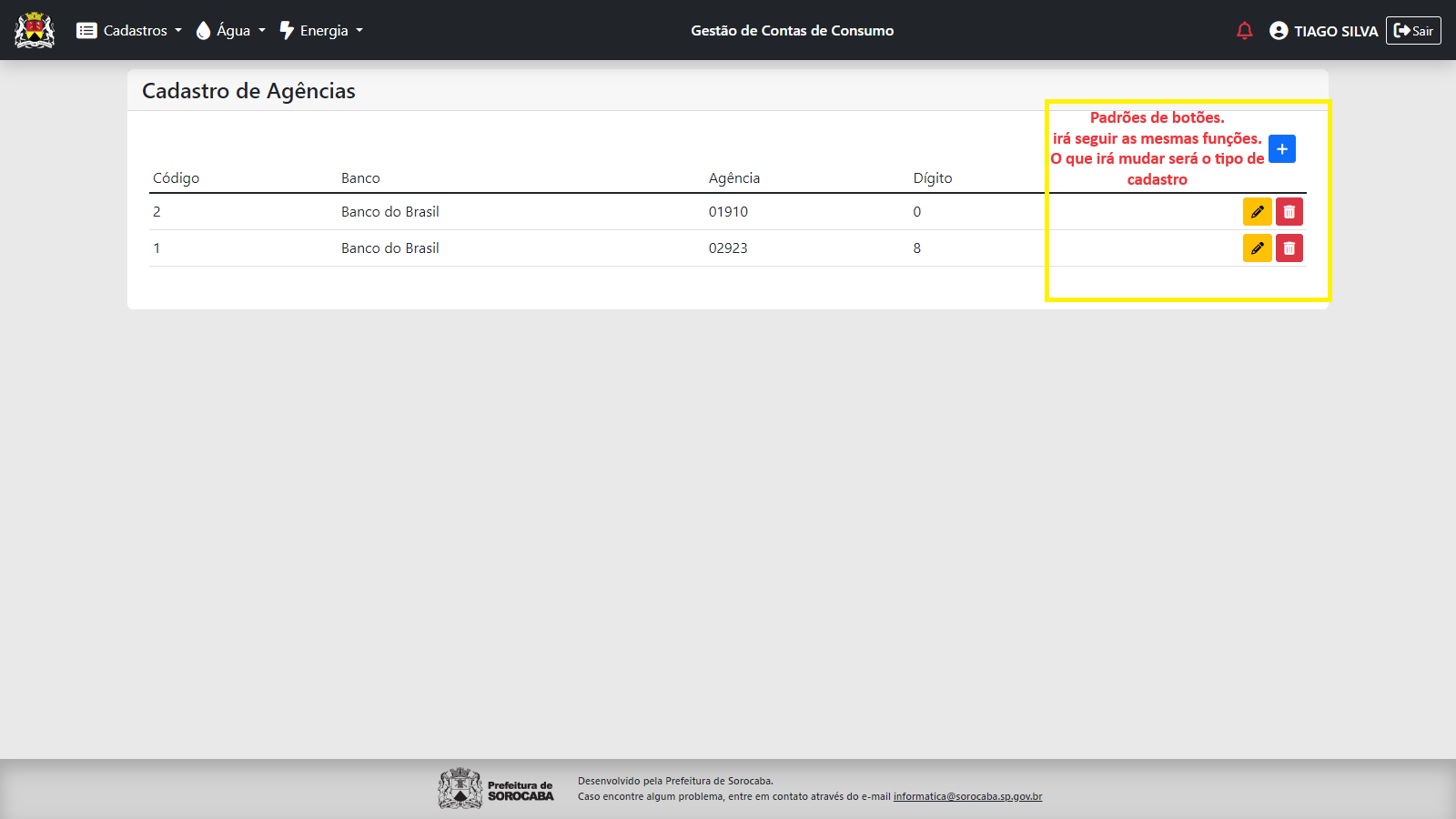The height and width of the screenshot is (819, 1456).
Task: Expand the Energia dropdown menu
Action: click(321, 31)
